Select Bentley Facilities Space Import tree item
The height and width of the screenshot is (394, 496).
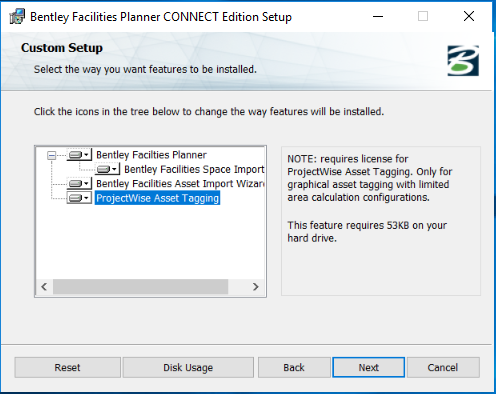click(x=194, y=169)
